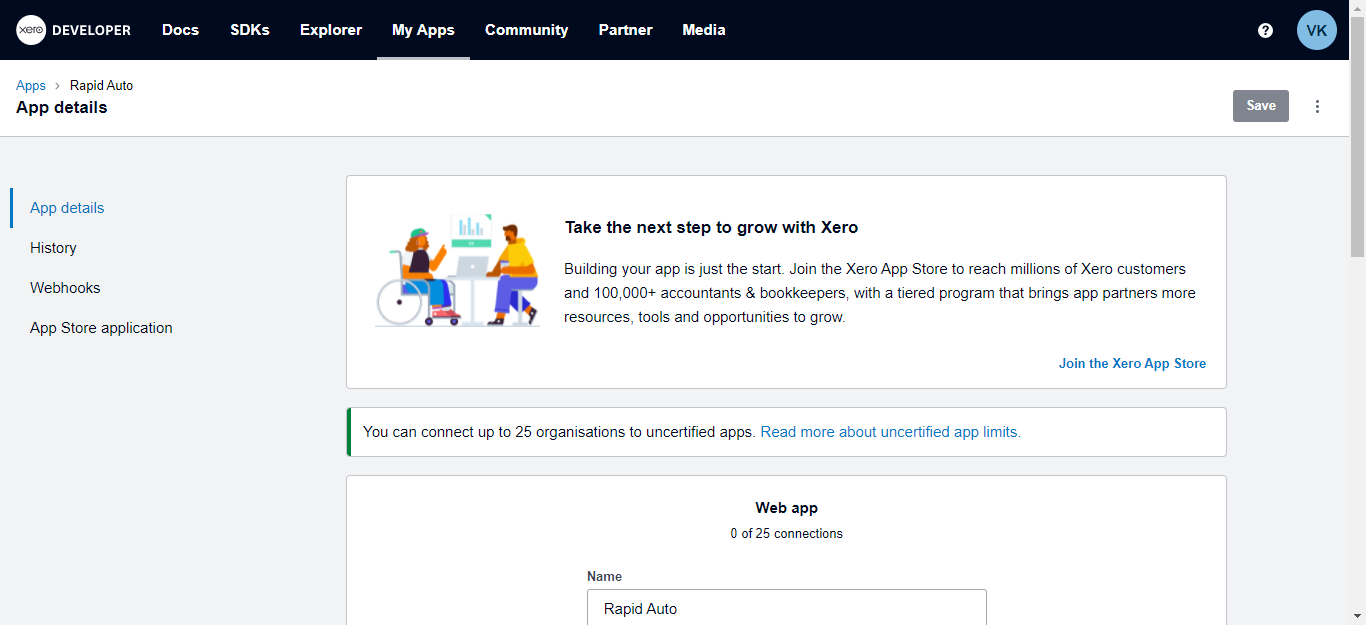Screen dimensions: 1366x625
Task: Navigate to the Media page
Action: 703,30
